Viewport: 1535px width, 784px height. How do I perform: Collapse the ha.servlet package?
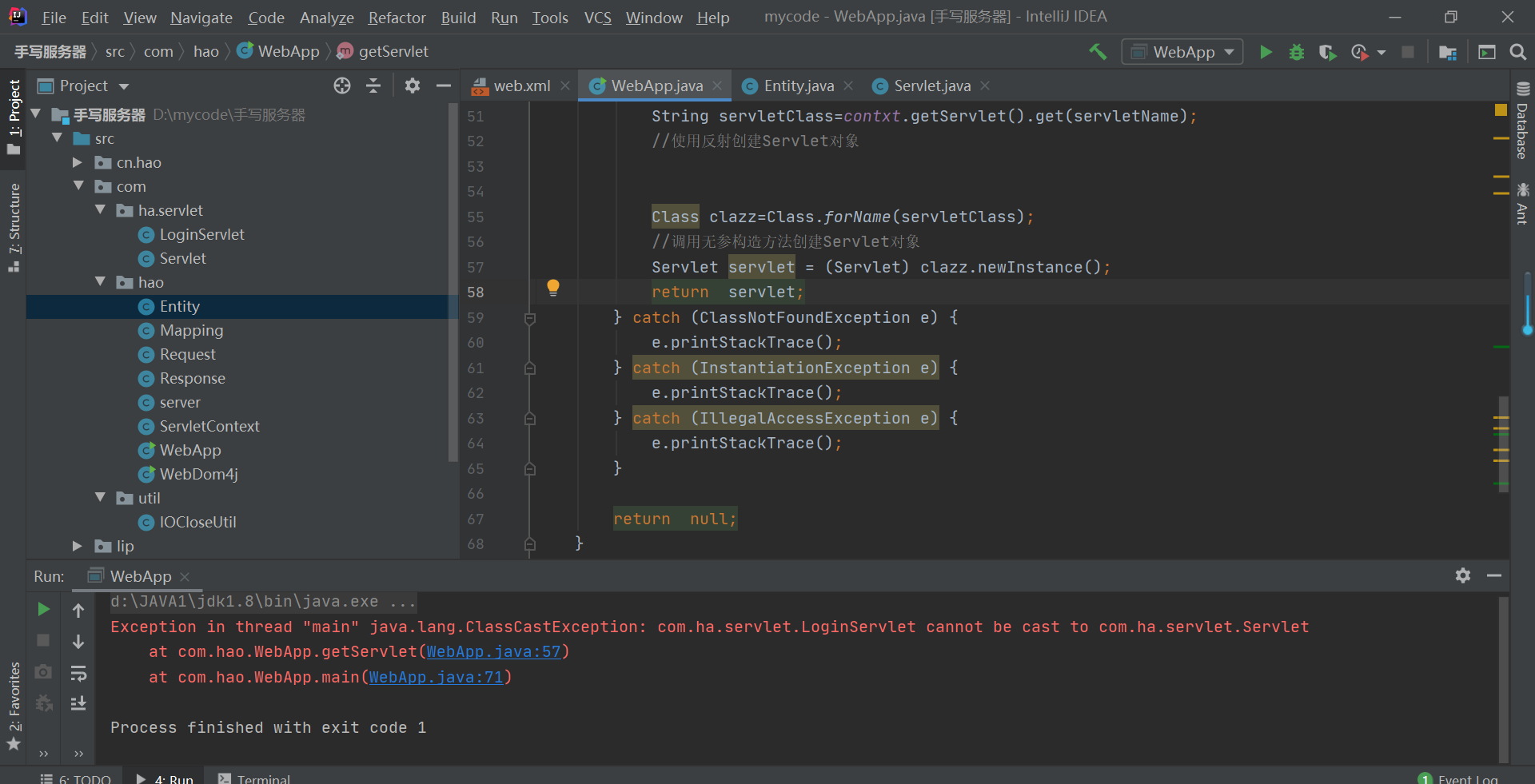click(100, 210)
